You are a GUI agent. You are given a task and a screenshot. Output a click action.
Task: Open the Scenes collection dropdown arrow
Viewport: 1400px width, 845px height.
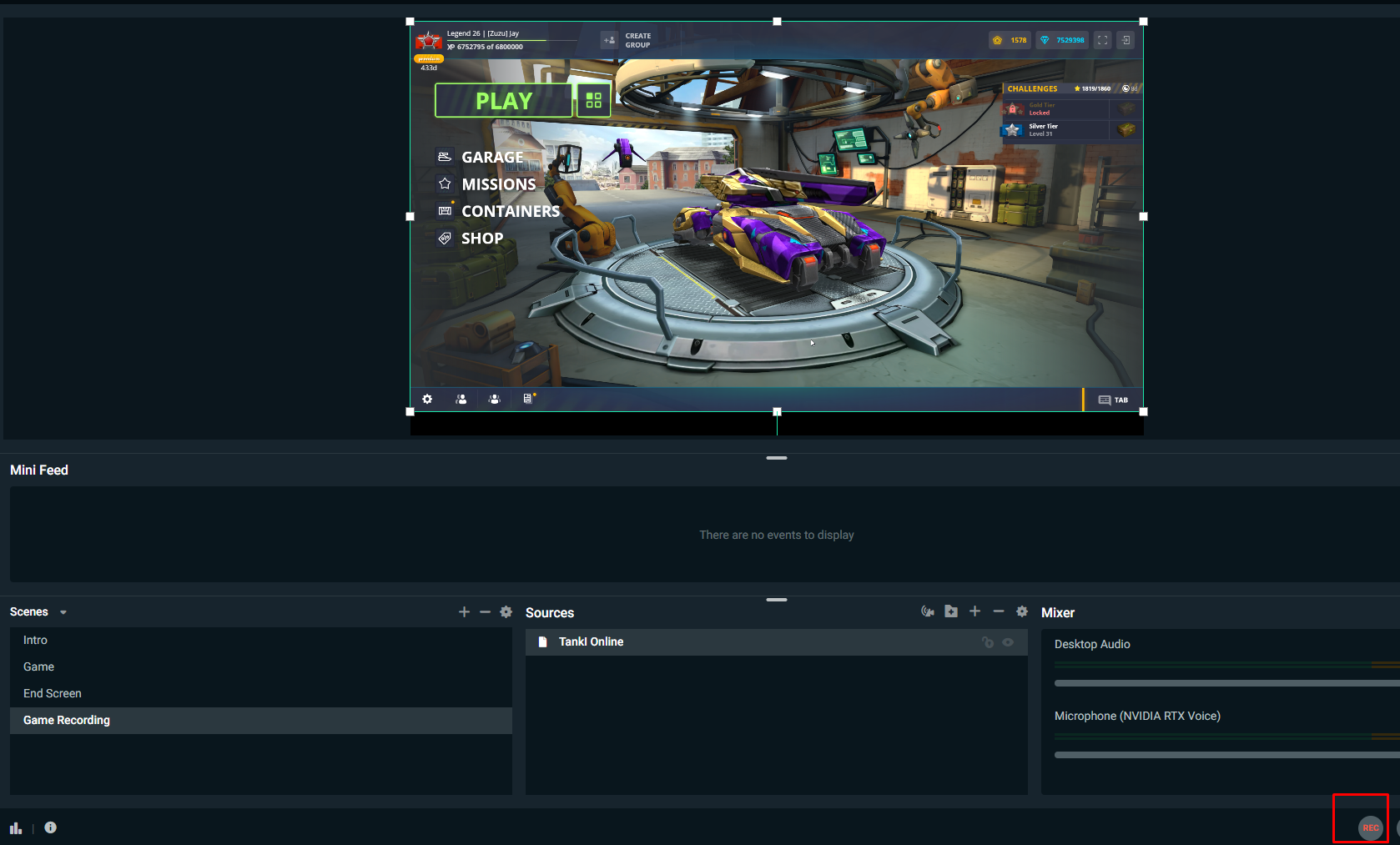[x=63, y=612]
